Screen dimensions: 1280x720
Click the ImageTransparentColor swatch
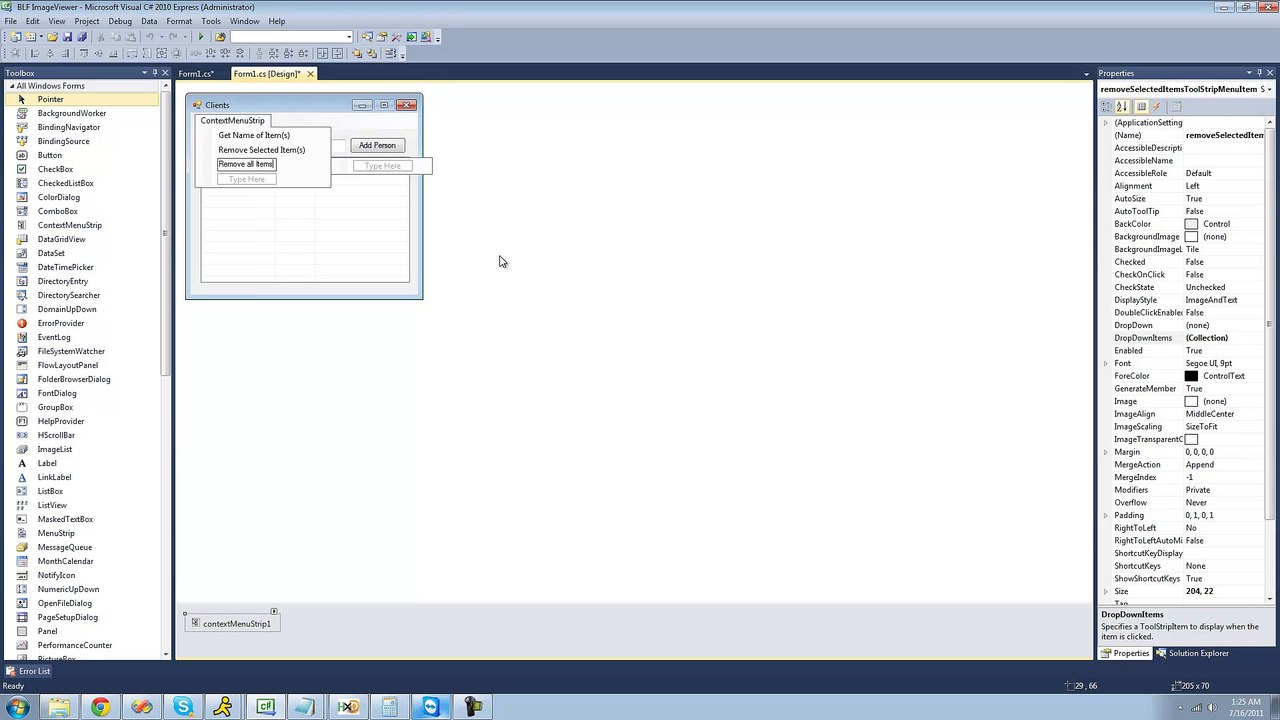[x=1191, y=439]
